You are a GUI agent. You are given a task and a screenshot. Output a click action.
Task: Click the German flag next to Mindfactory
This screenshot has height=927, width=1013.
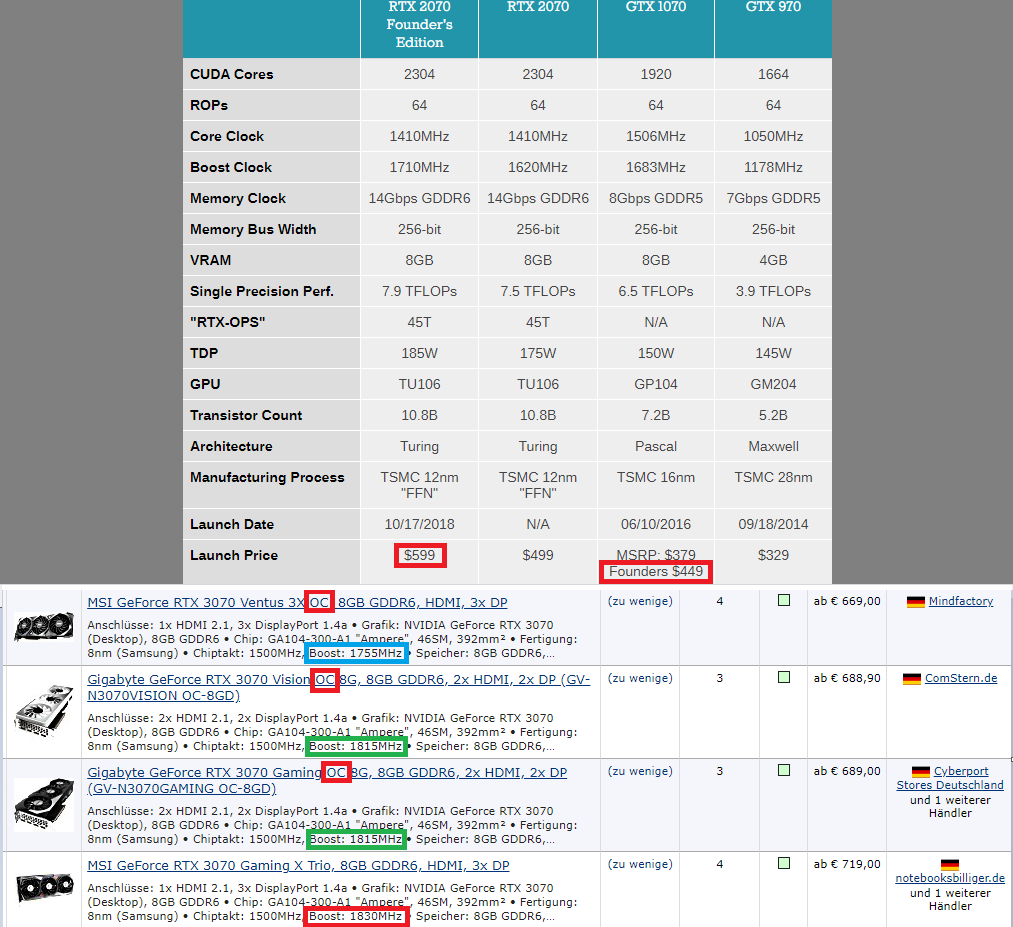(915, 602)
